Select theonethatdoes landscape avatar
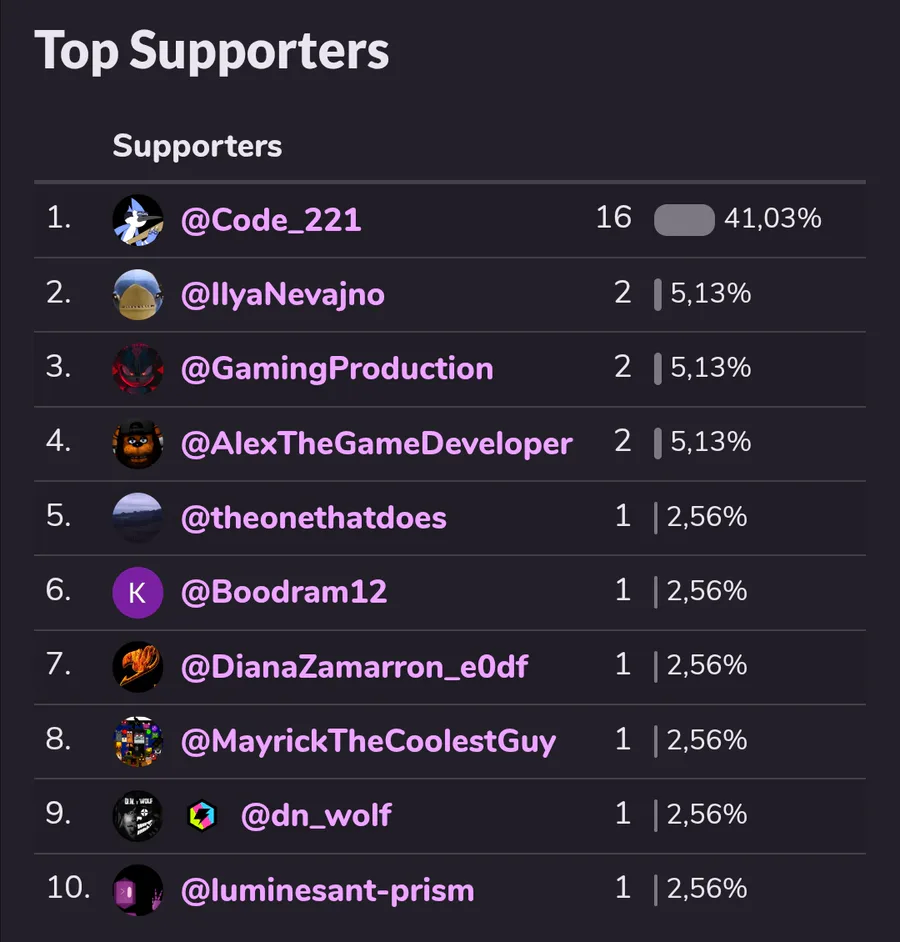The image size is (900, 942). [138, 517]
